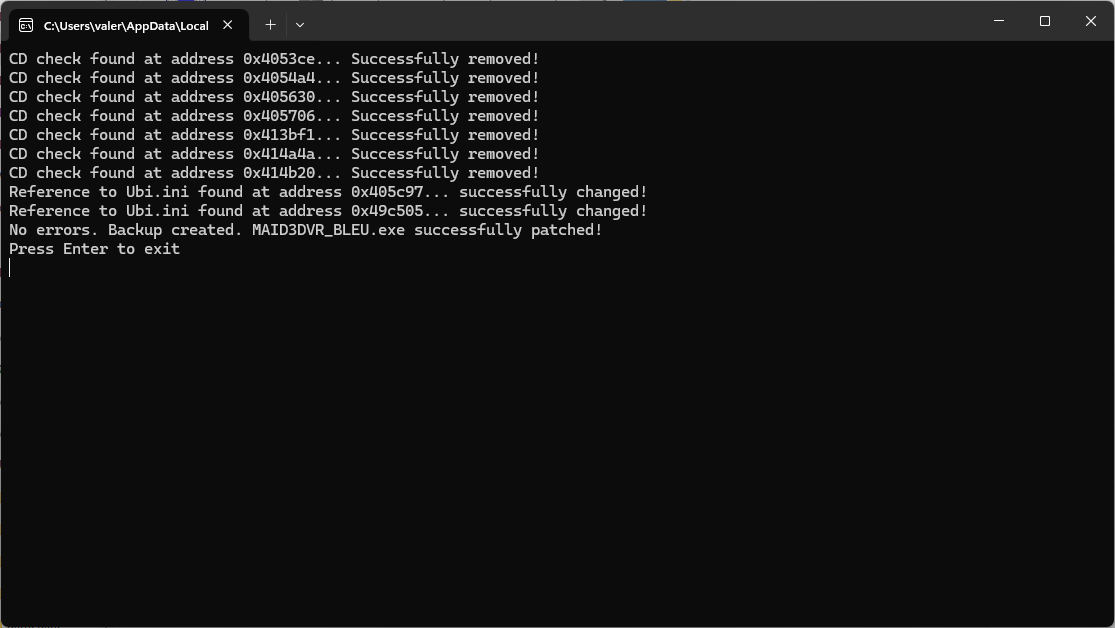Maximize the terminal window

(1045, 21)
